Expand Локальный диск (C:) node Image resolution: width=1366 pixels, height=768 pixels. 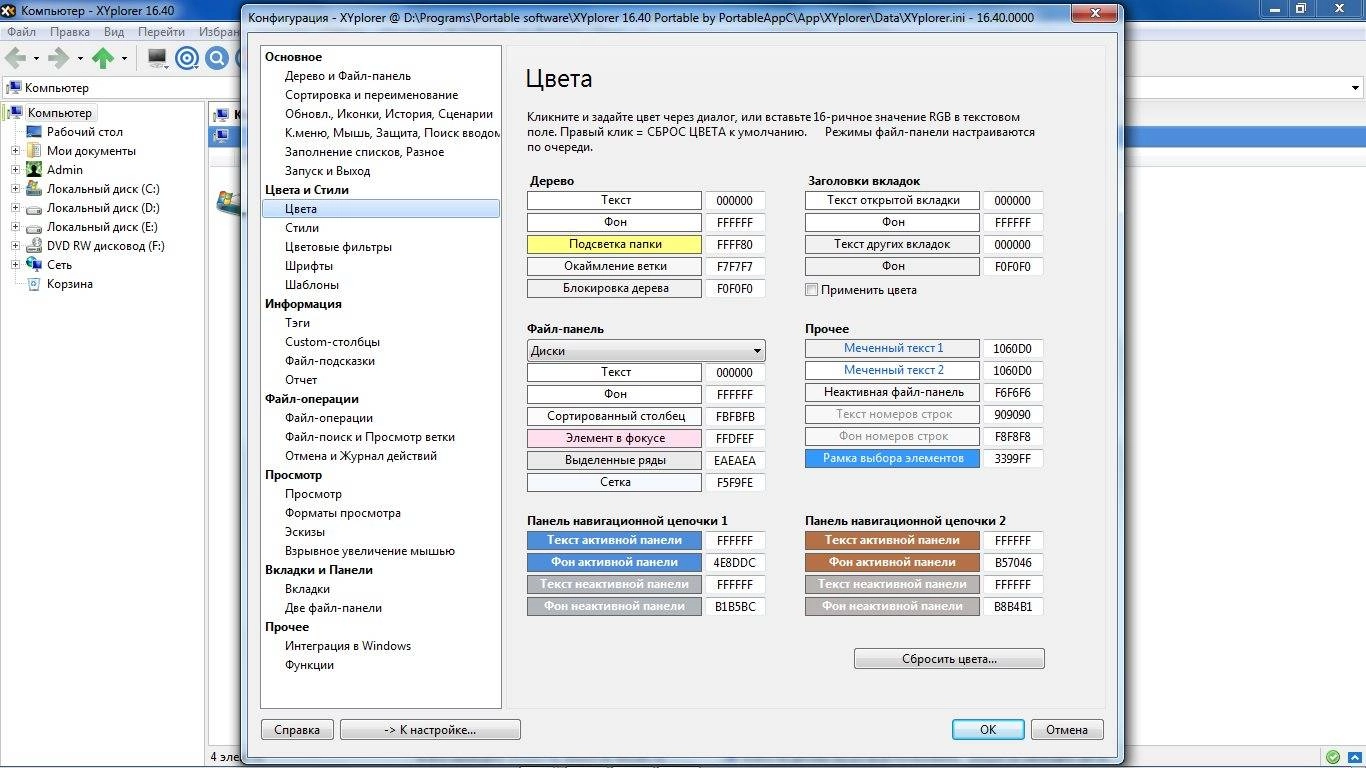tap(15, 189)
